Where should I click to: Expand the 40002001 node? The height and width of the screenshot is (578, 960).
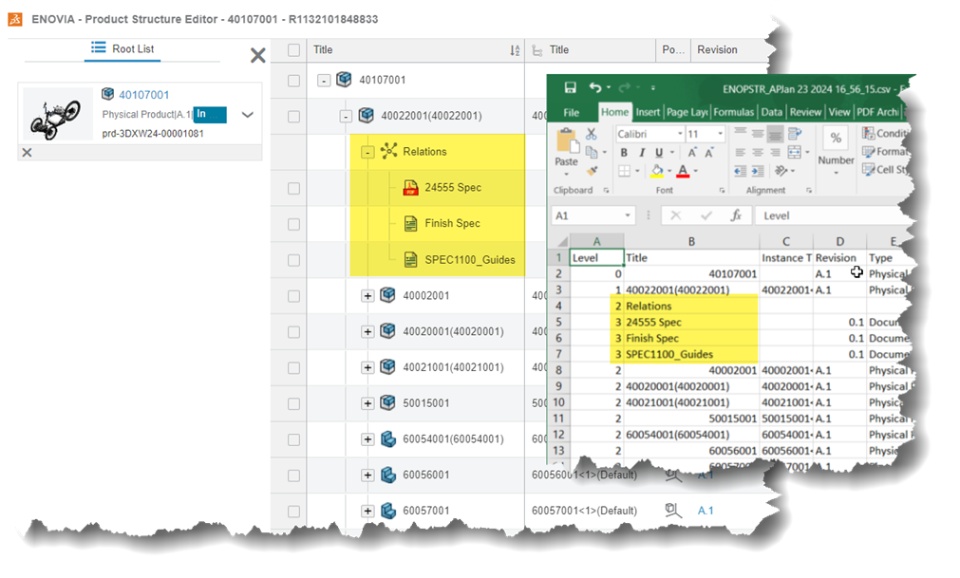coord(367,296)
